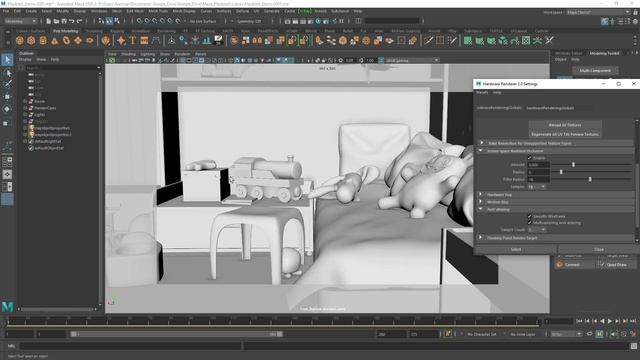
Task: Click the timeline Play forward button
Action: [609, 321]
